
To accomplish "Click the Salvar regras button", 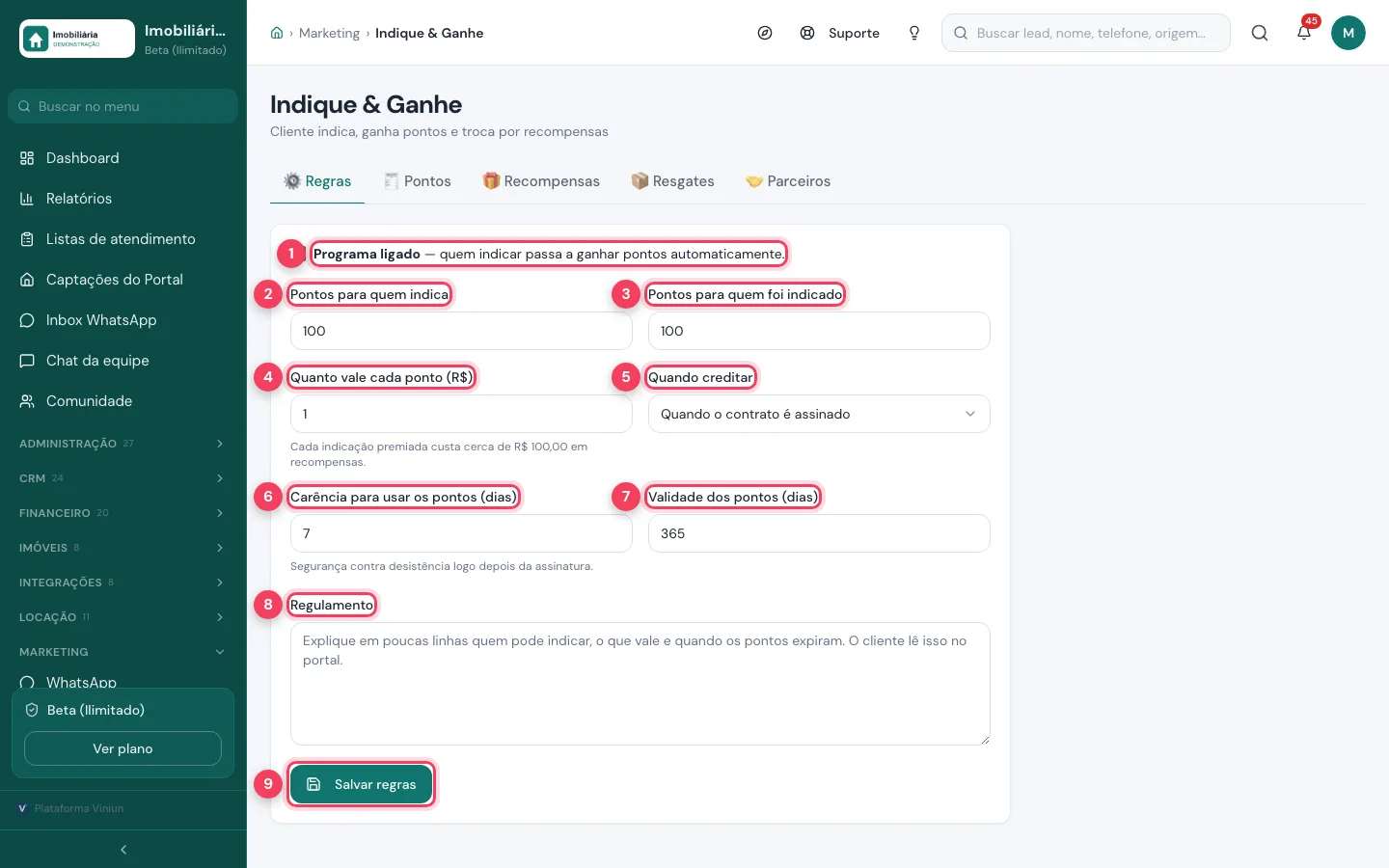I will (361, 784).
